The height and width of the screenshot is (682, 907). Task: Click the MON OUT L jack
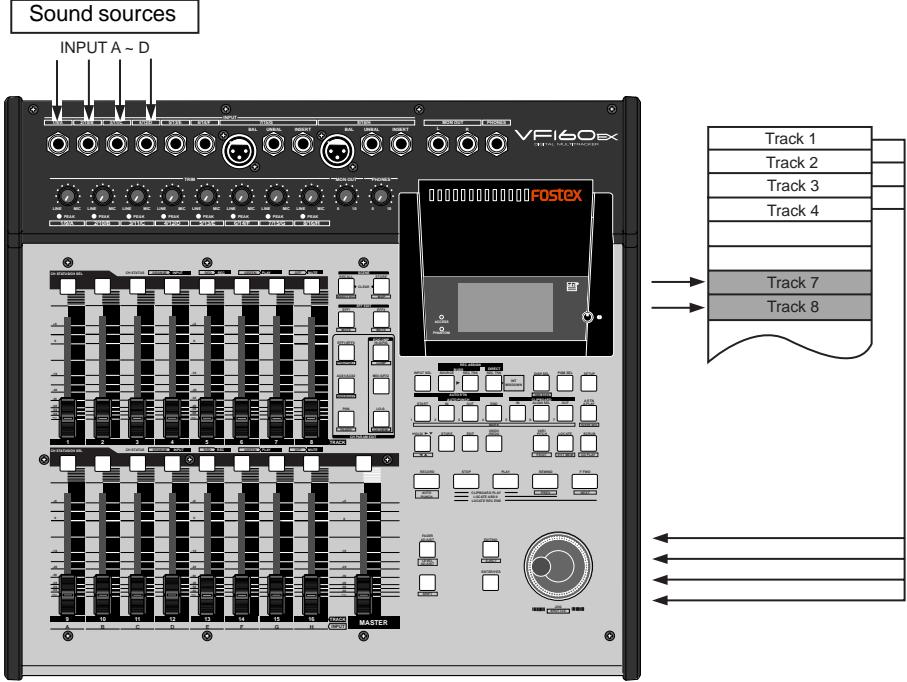click(438, 143)
